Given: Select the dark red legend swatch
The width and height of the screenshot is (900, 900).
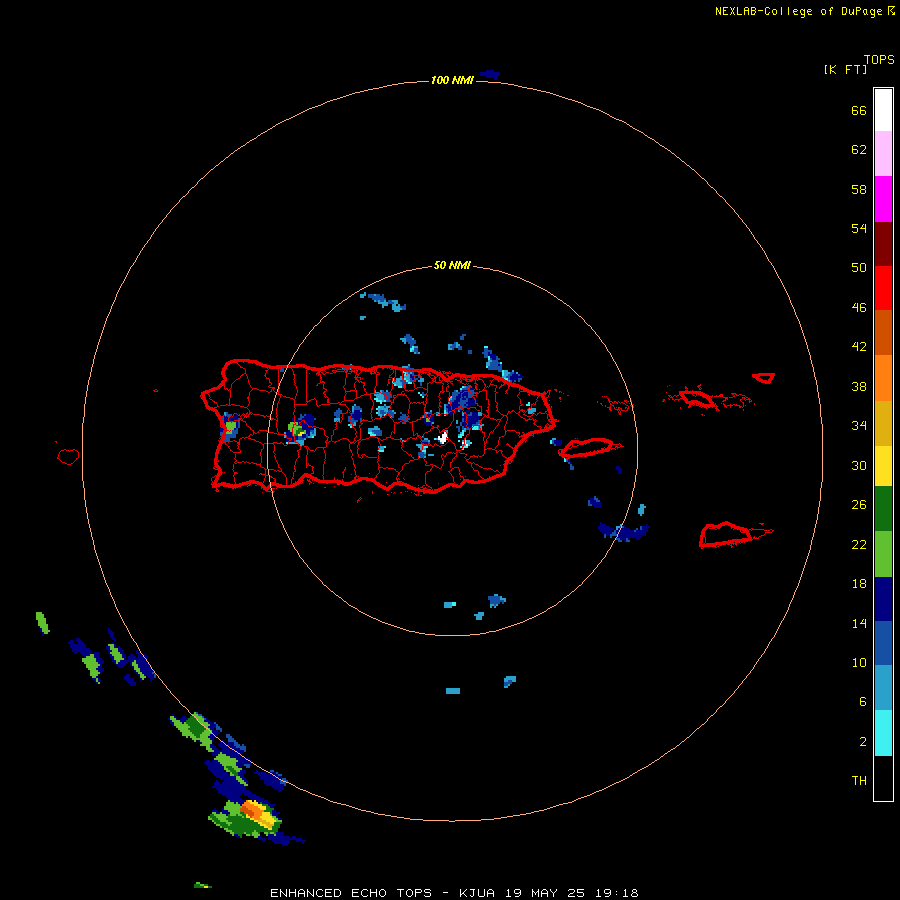Looking at the screenshot, I should coord(883,243).
